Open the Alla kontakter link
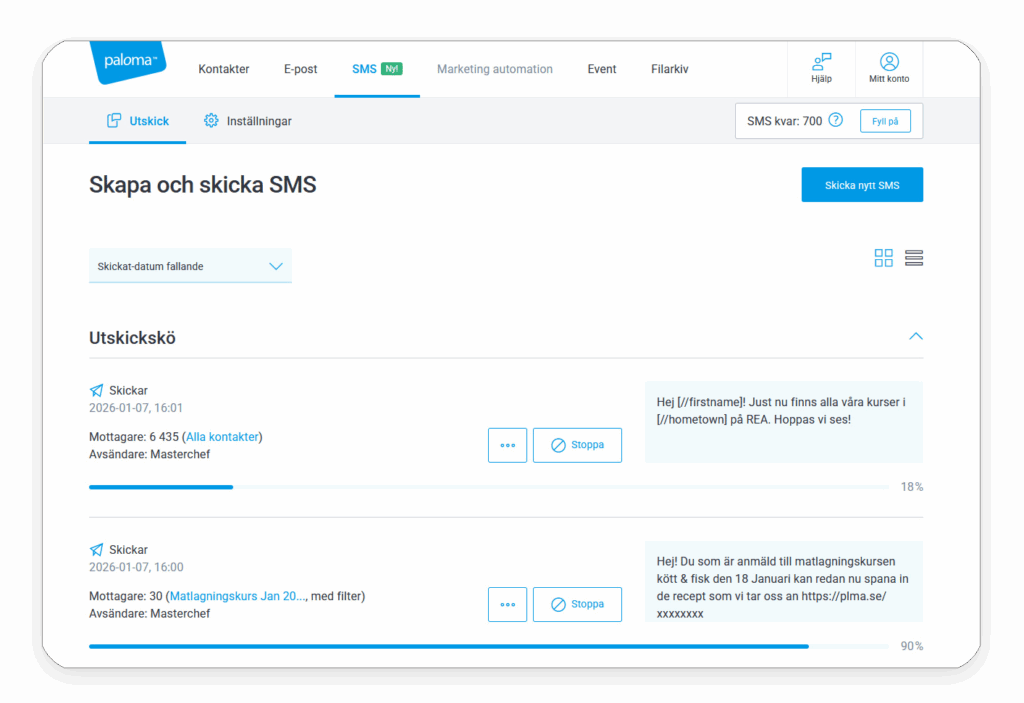The image size is (1024, 703). (x=222, y=437)
